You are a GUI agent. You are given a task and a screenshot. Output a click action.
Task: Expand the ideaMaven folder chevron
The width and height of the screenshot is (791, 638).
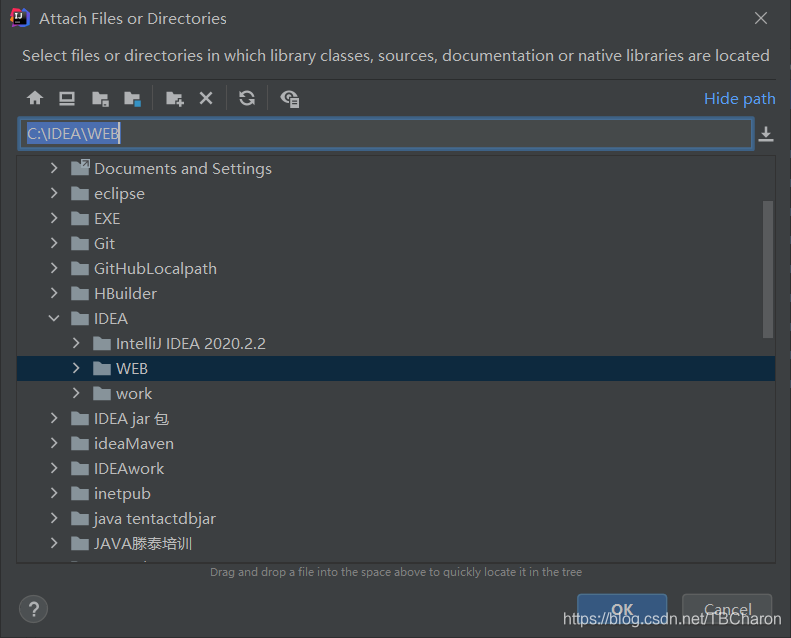pyautogui.click(x=54, y=443)
